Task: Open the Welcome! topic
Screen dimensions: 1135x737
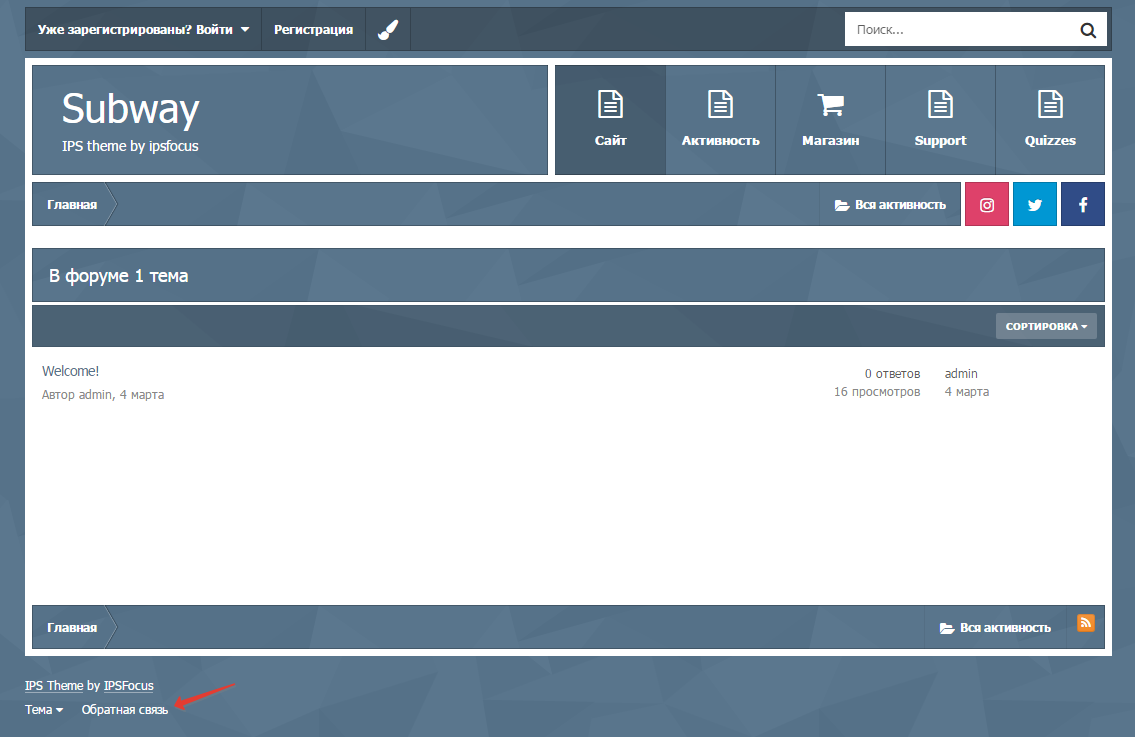Action: [x=70, y=372]
